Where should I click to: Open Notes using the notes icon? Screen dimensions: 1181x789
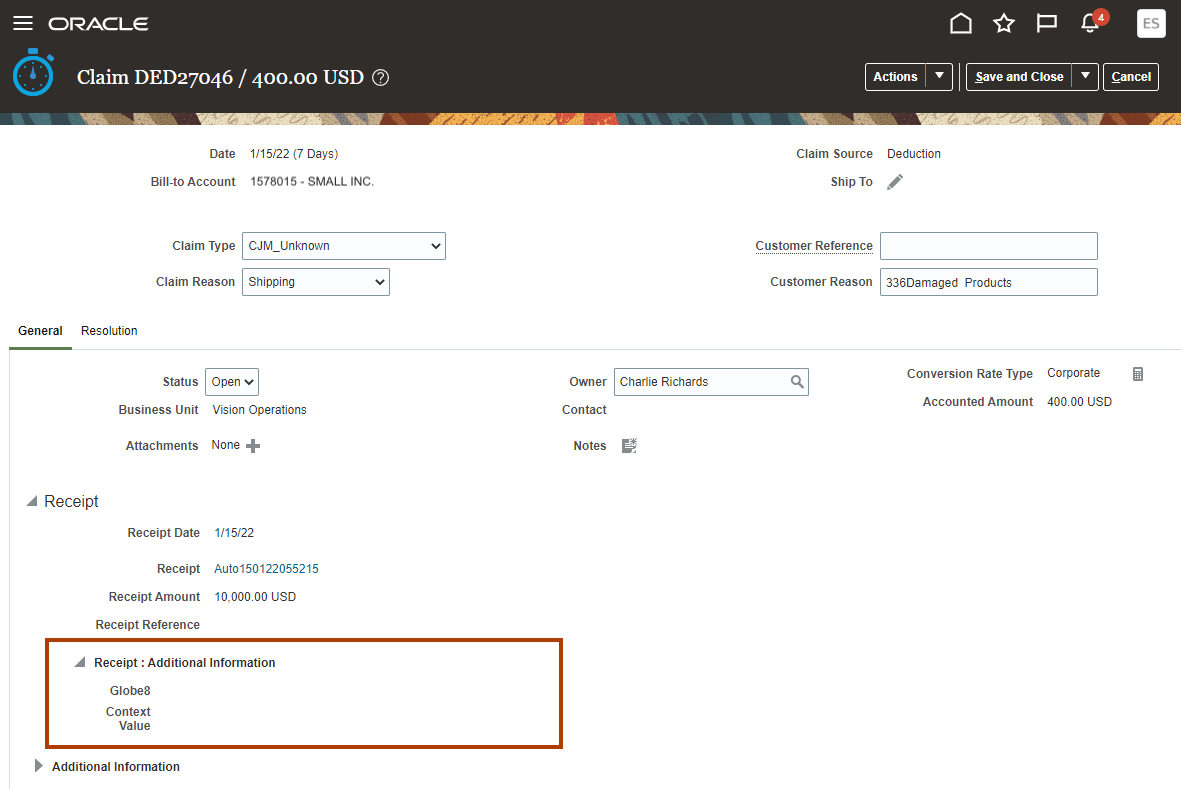tap(628, 445)
